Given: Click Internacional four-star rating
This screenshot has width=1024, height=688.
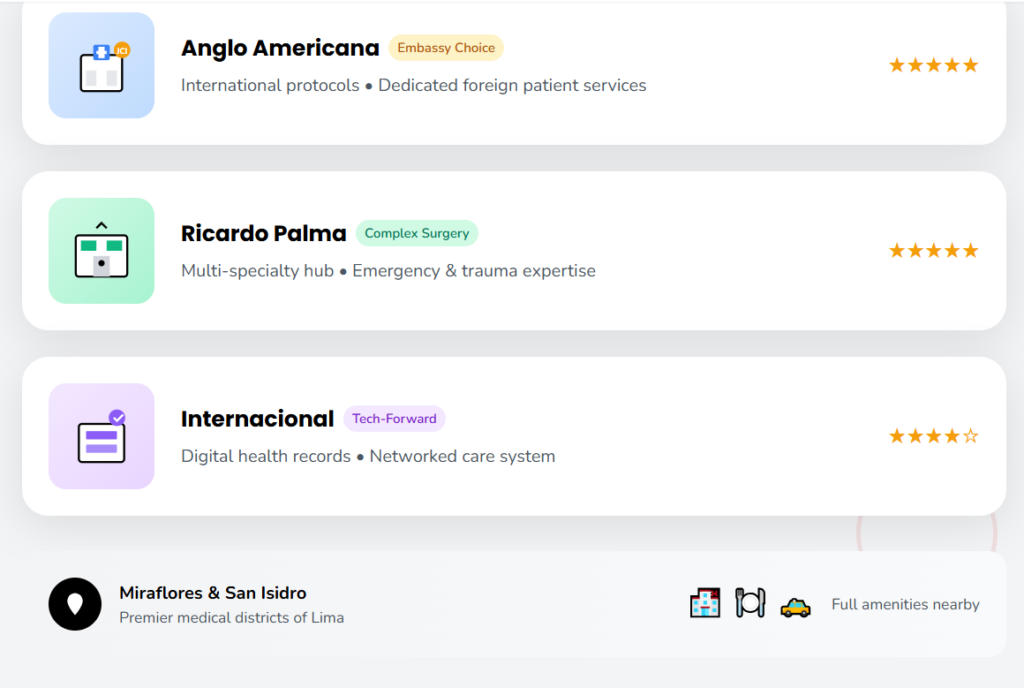Looking at the screenshot, I should pos(933,436).
